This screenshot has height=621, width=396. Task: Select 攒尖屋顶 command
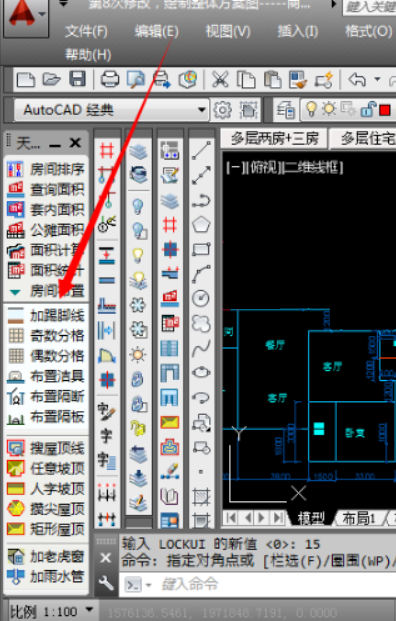[46, 509]
